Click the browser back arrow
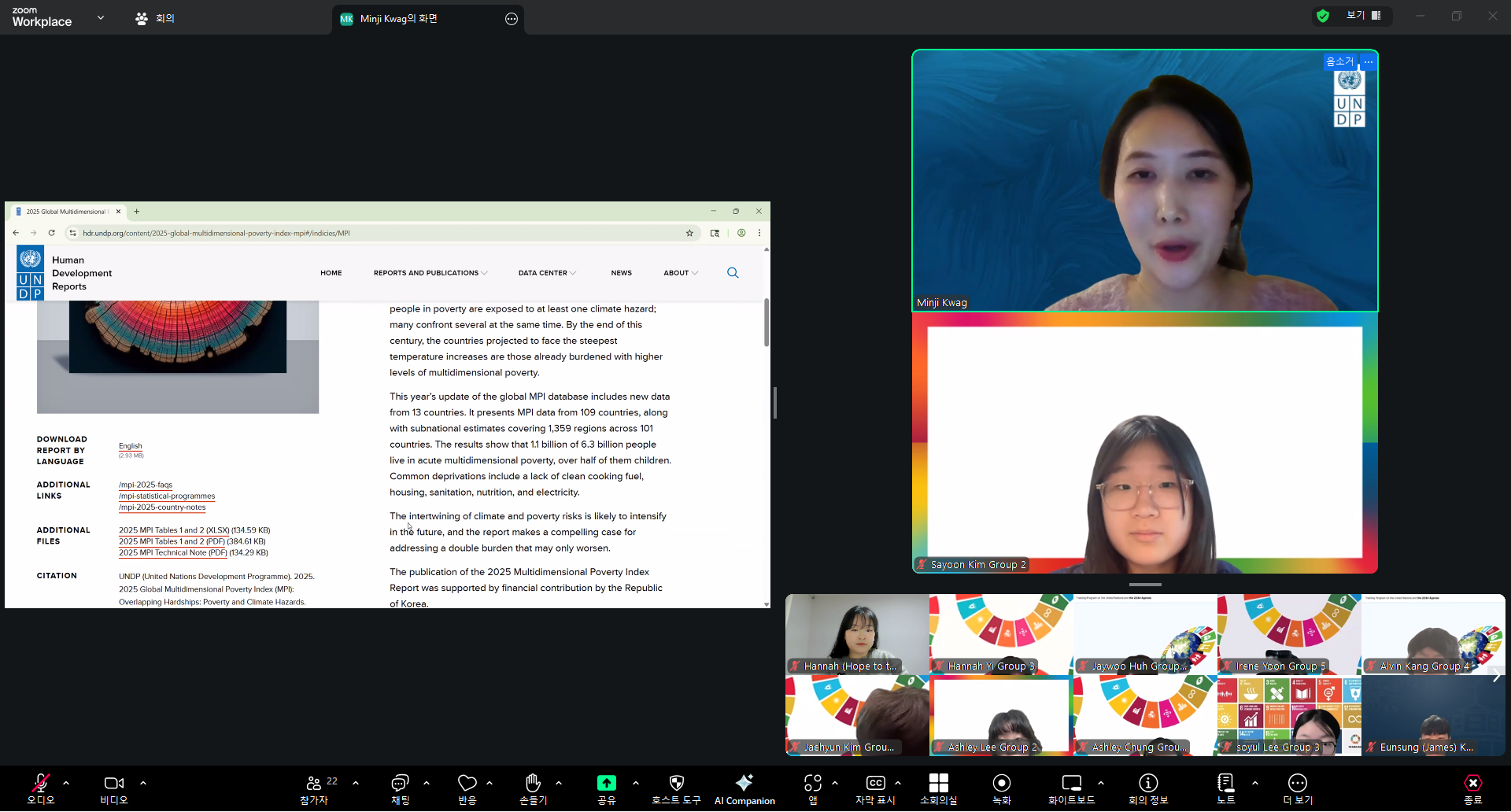 pyautogui.click(x=16, y=233)
